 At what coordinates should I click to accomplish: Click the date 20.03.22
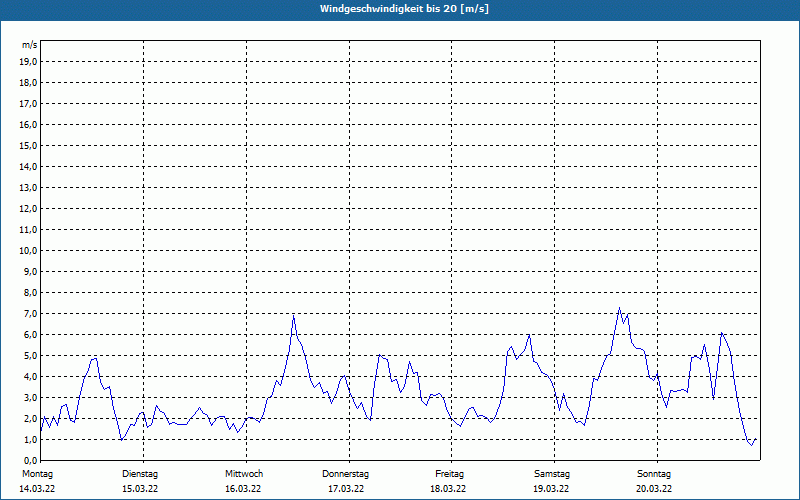tap(654, 489)
